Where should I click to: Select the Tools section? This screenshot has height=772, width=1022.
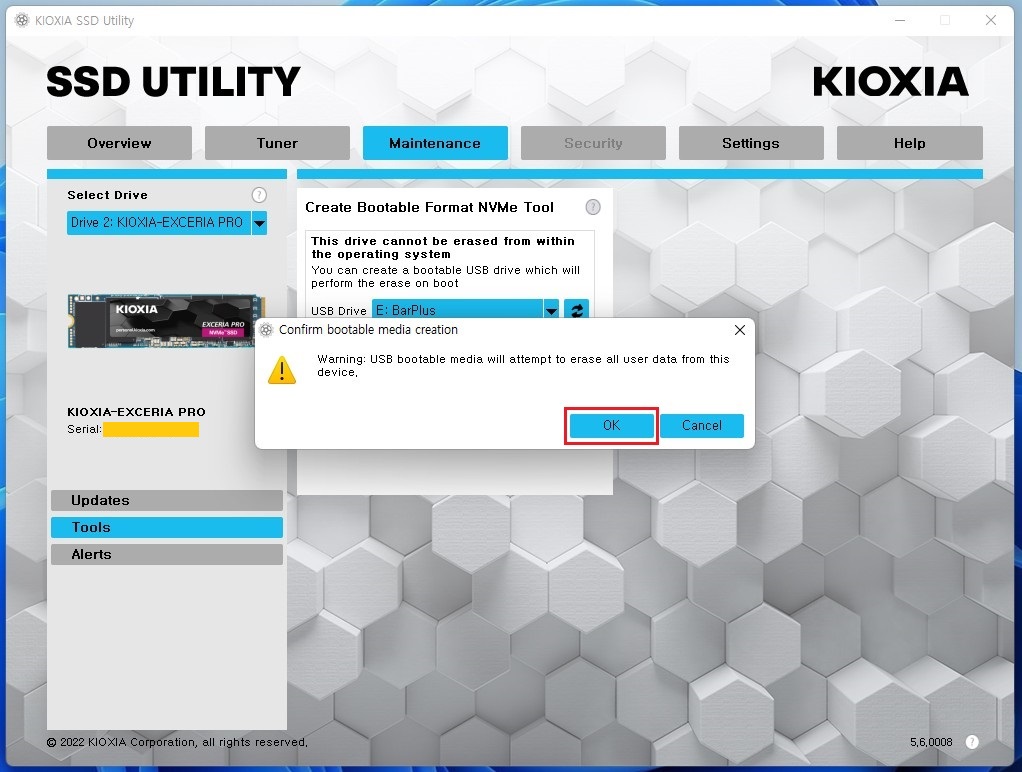167,527
